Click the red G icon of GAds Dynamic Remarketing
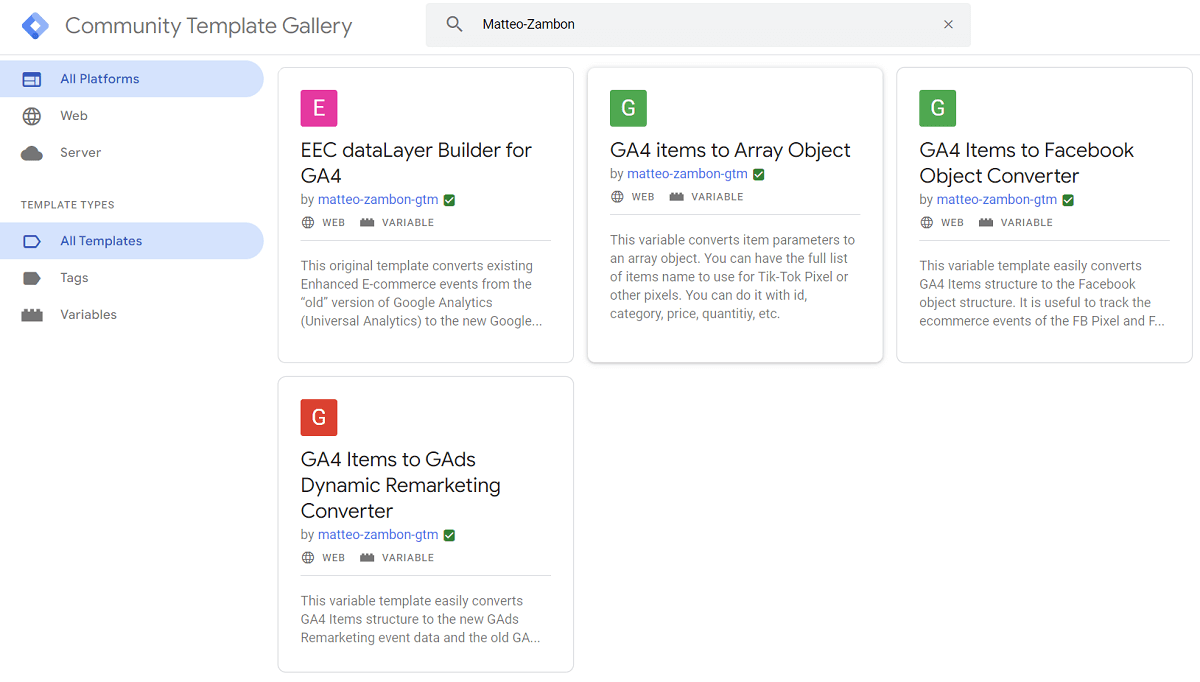Image resolution: width=1200 pixels, height=682 pixels. [319, 417]
